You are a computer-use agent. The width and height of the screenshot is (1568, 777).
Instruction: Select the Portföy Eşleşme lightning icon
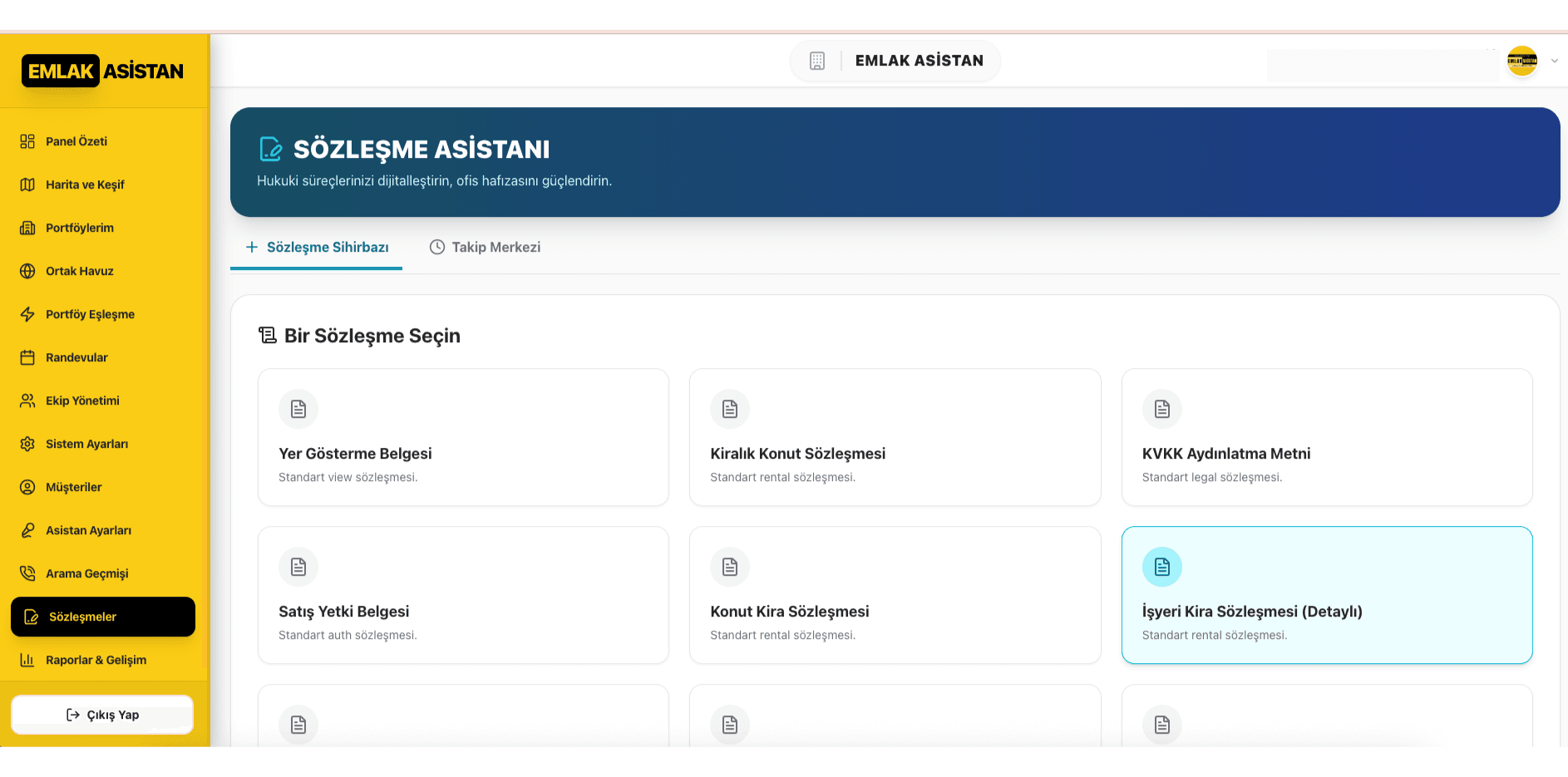coord(27,314)
